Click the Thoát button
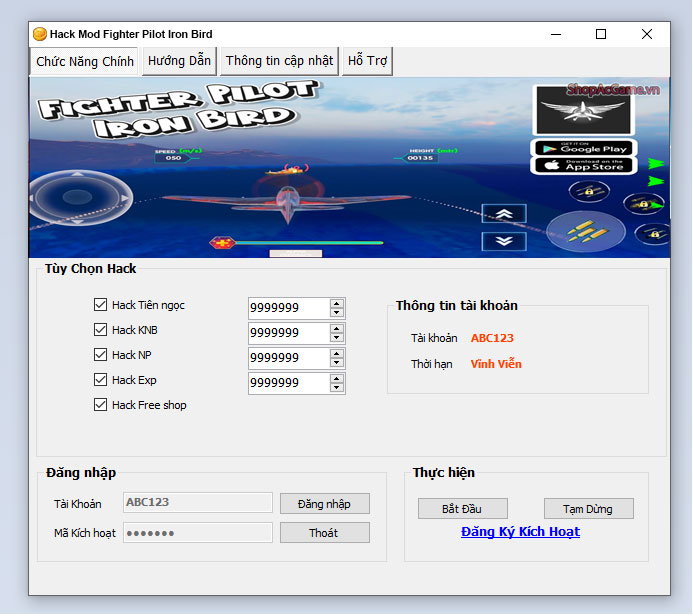The image size is (693, 616). [325, 533]
